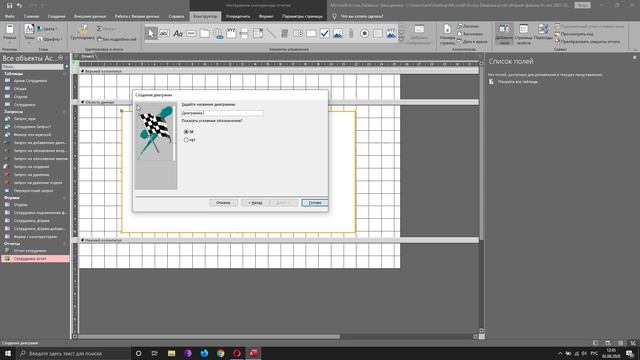
Task: Select the Rectangle control tool
Action: coord(311,33)
